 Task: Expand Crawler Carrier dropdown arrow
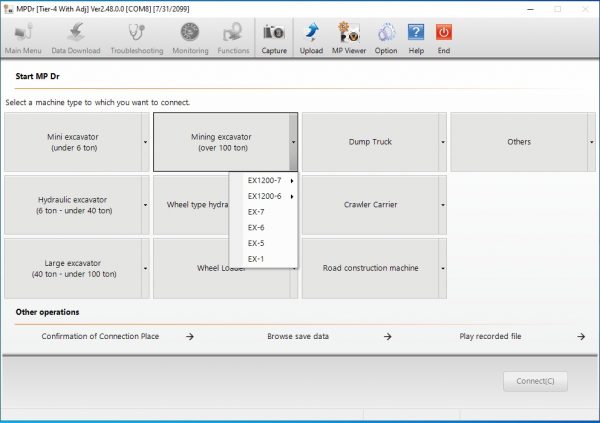coord(443,205)
